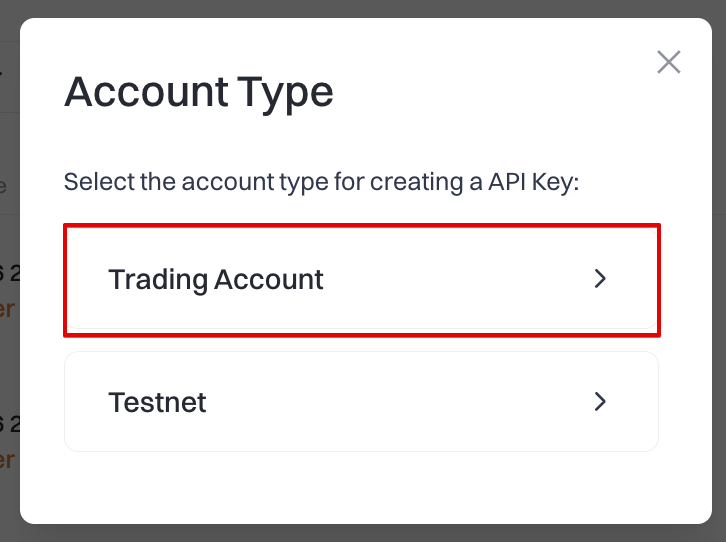Dismiss the dialog with the X icon
The height and width of the screenshot is (542, 726).
[668, 62]
